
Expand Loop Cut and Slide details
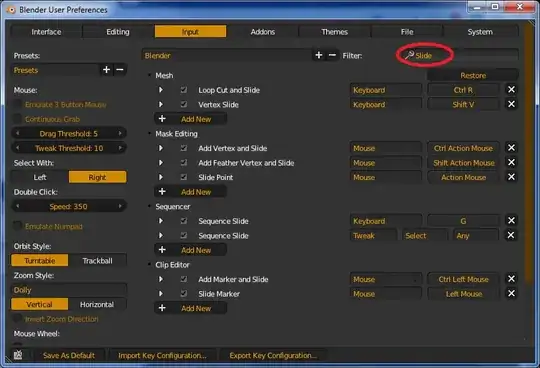pyautogui.click(x=160, y=90)
